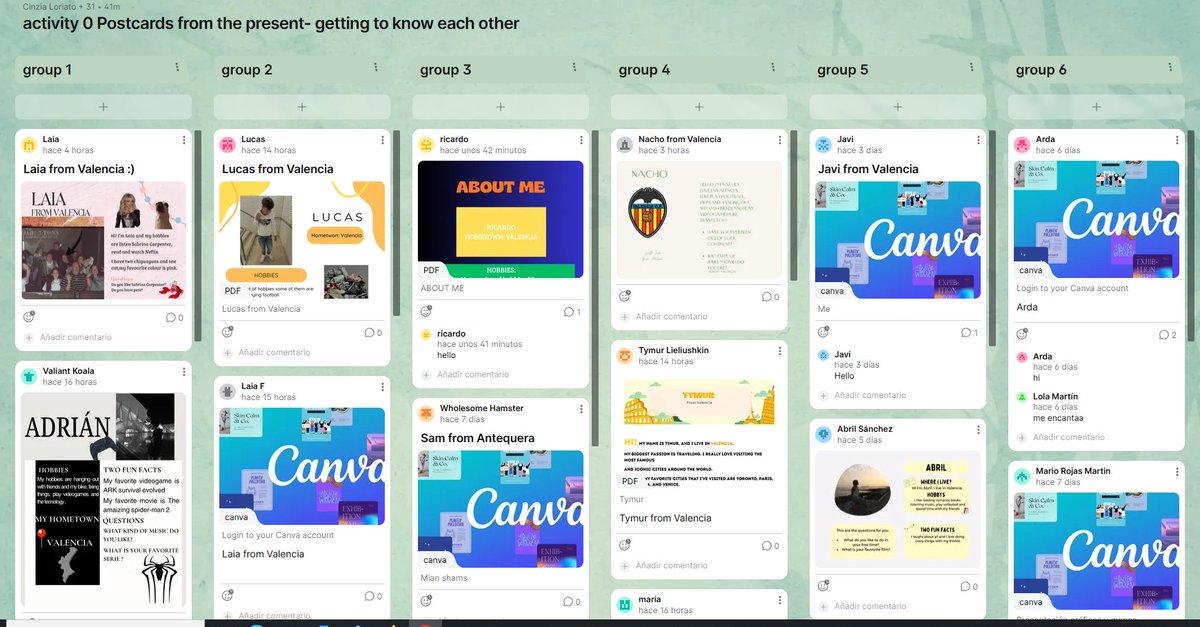
Task: Add comment under Javi's Hello comment
Action: pyautogui.click(x=870, y=395)
